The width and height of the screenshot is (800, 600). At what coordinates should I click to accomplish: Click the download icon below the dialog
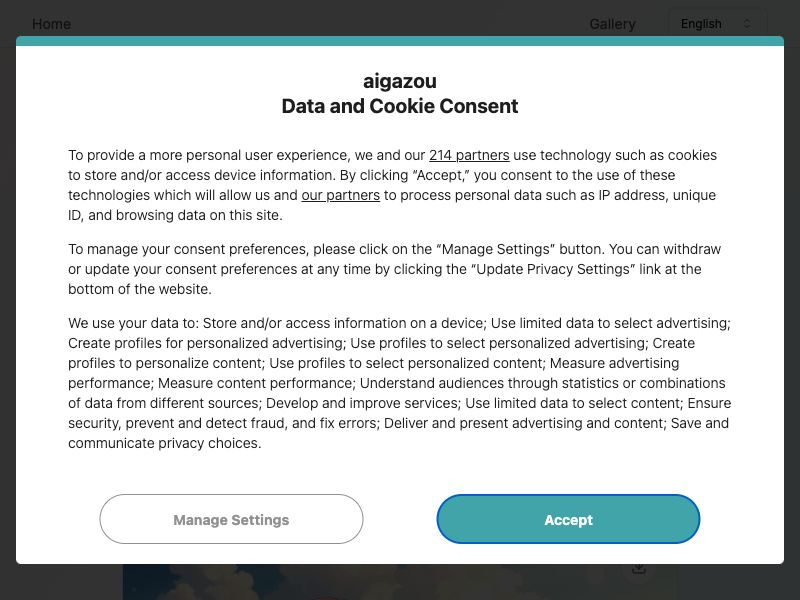coord(639,568)
